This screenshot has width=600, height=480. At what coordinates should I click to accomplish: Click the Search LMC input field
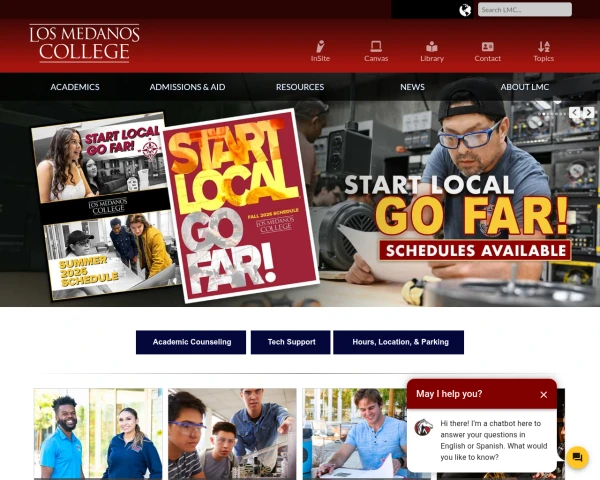point(525,10)
